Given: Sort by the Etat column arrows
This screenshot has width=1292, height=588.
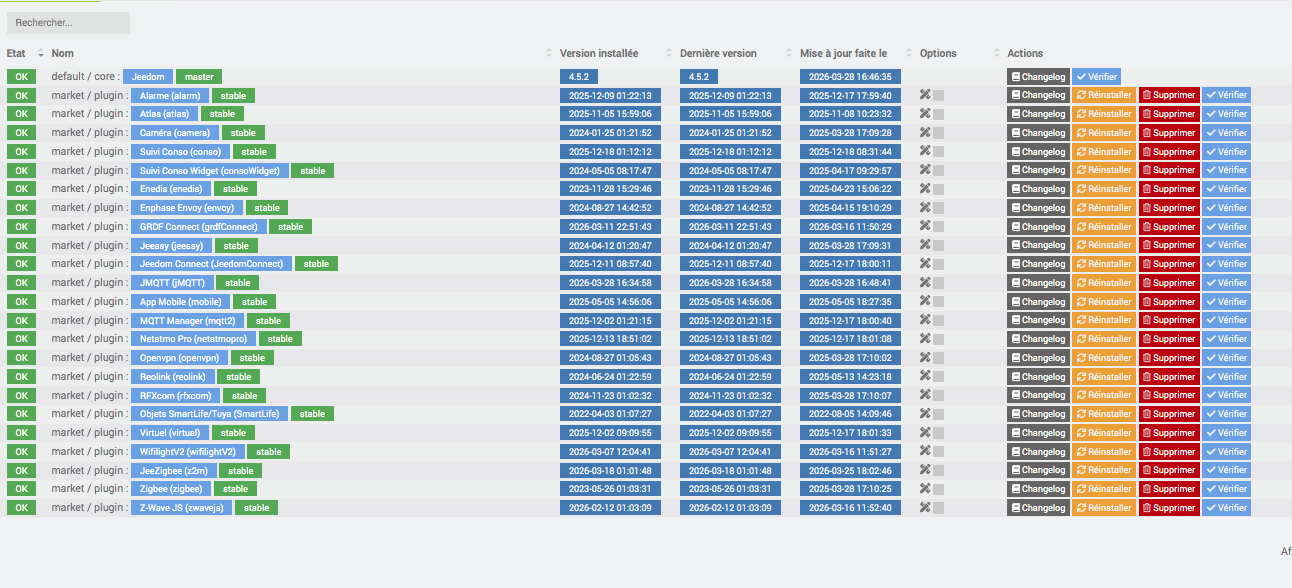Looking at the screenshot, I should point(41,53).
